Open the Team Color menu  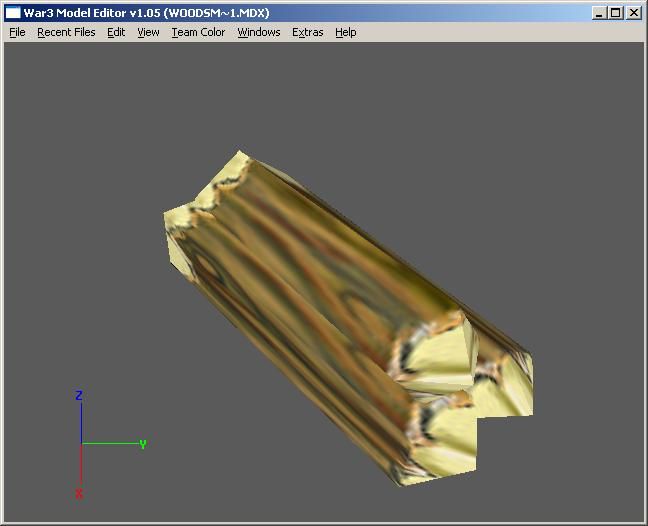click(198, 32)
